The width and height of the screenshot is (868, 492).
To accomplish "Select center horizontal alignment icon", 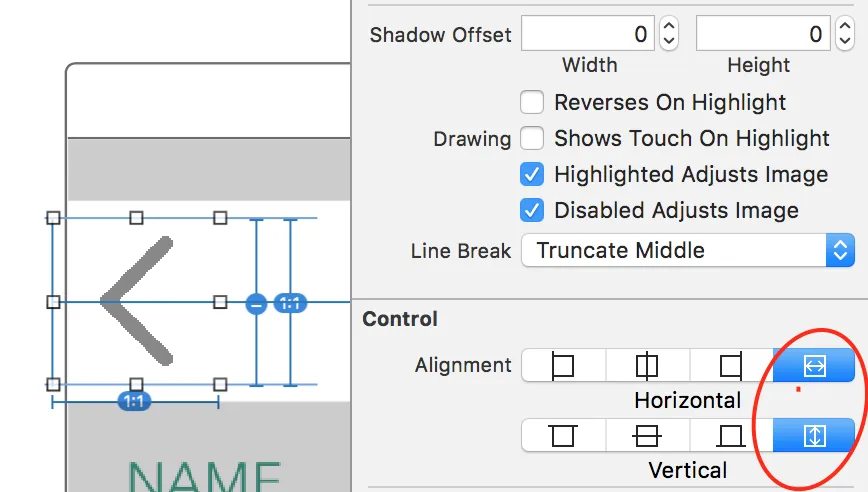I will click(647, 366).
